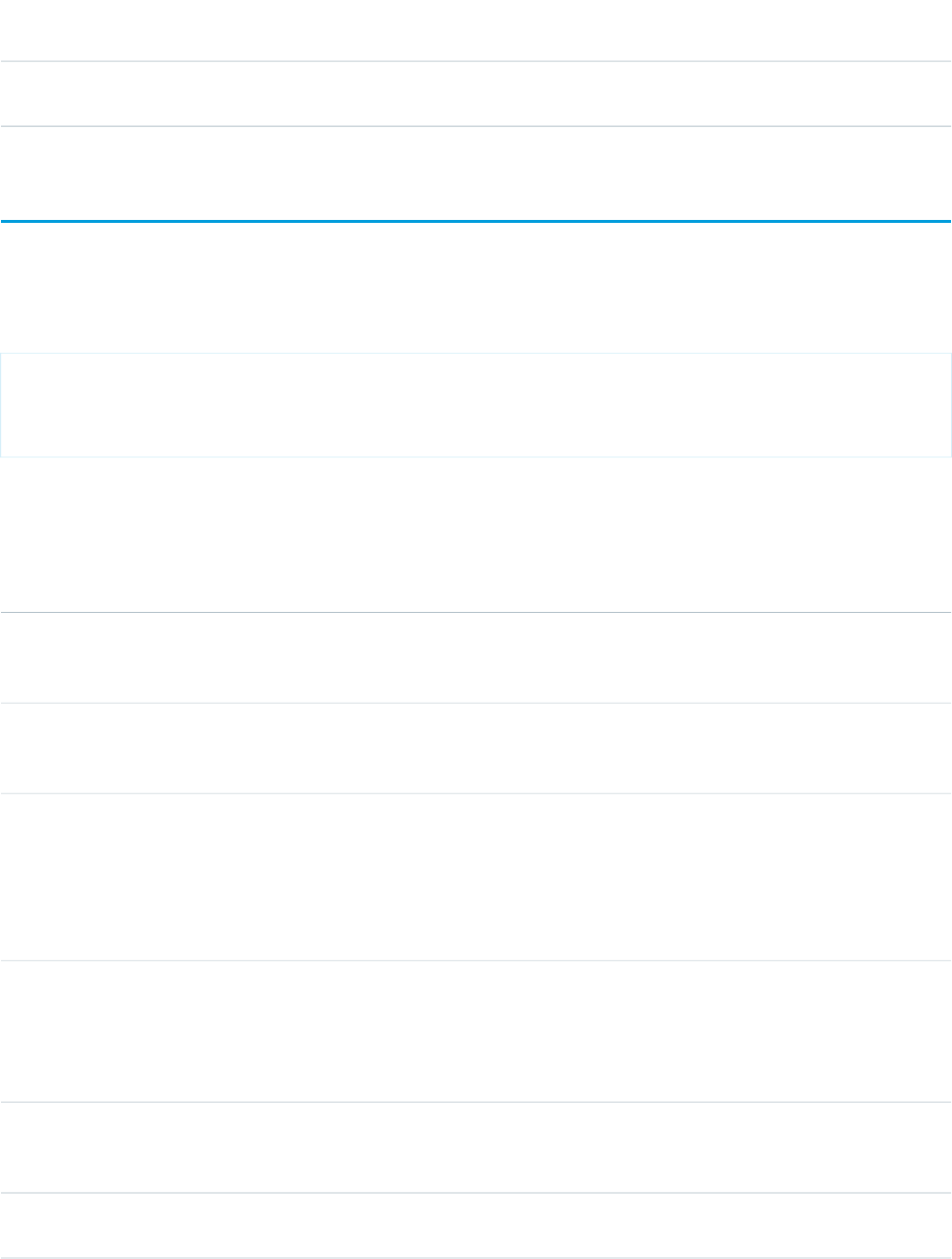Click inside the light-blue bordered empty box
Screen dimensions: 952x1259
[x=476, y=405]
